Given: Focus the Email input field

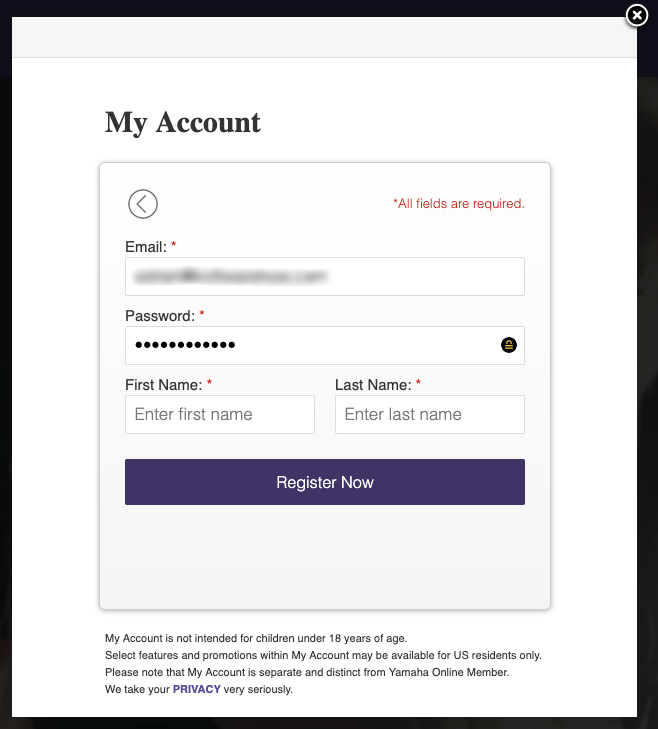Looking at the screenshot, I should pyautogui.click(x=325, y=276).
